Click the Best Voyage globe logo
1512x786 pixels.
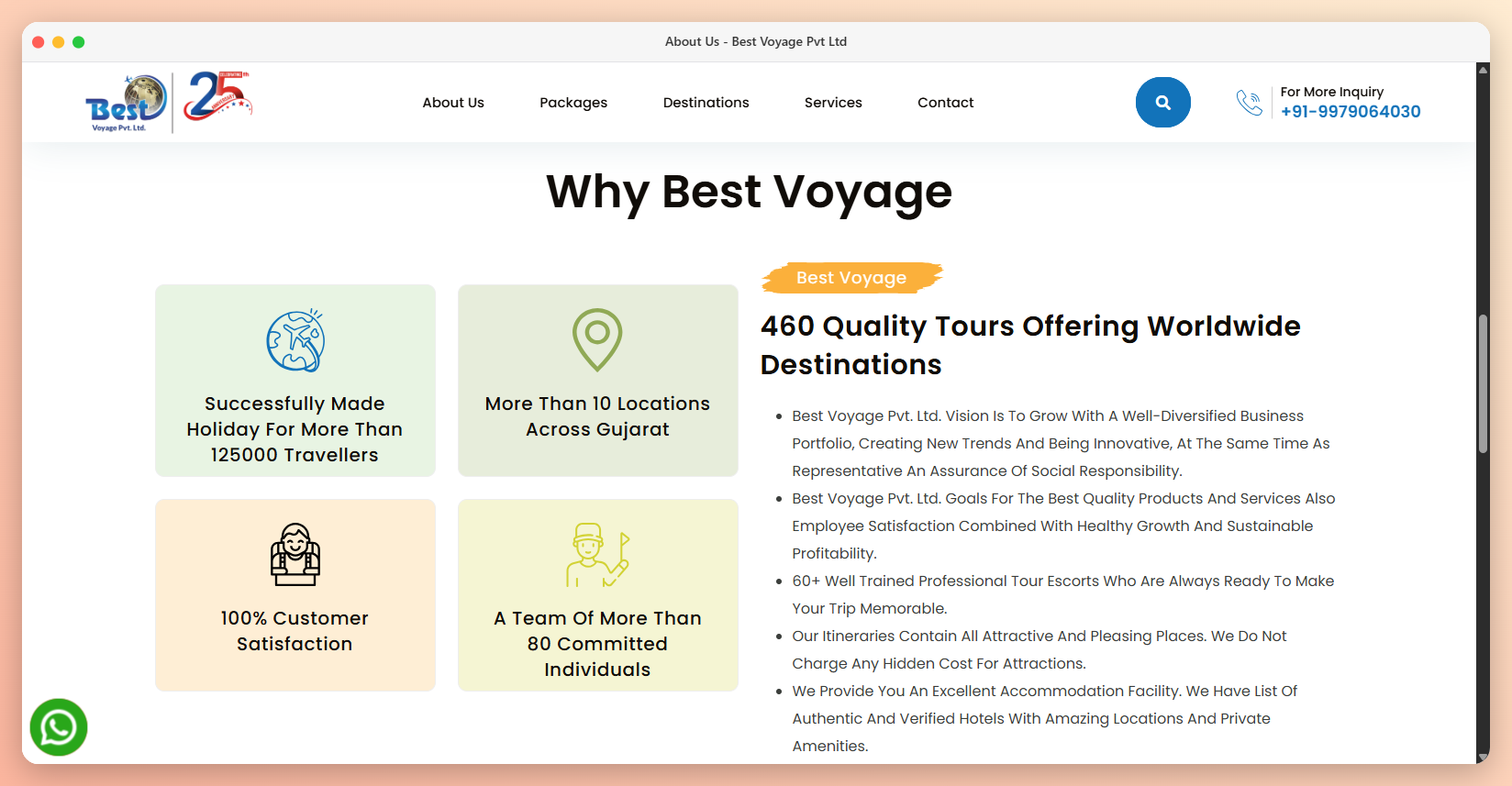(x=127, y=103)
